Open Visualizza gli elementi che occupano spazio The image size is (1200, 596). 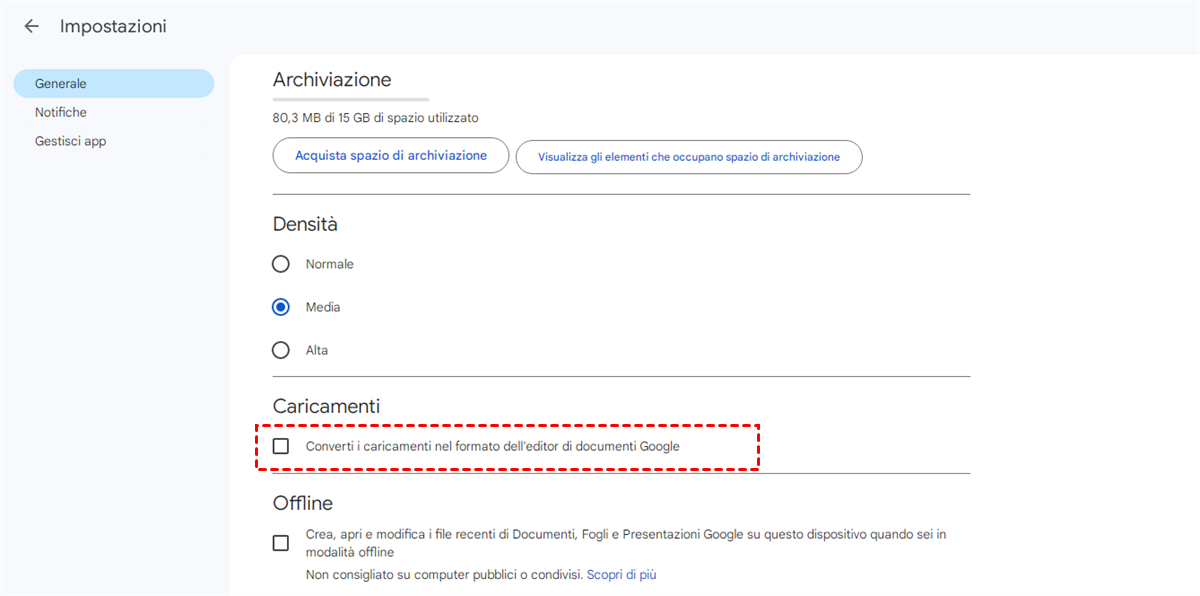pos(688,157)
